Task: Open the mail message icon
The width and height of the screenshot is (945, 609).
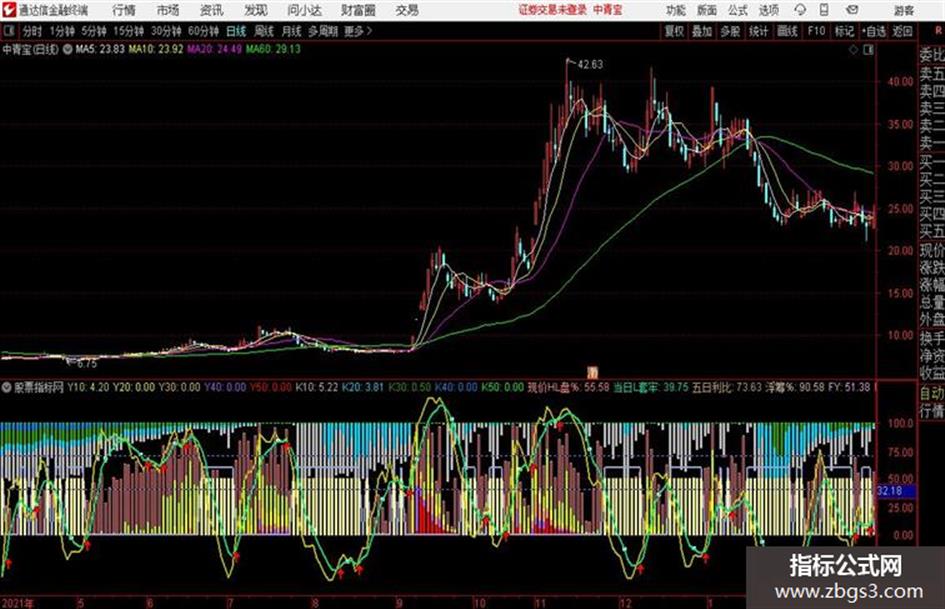Action: 852,10
